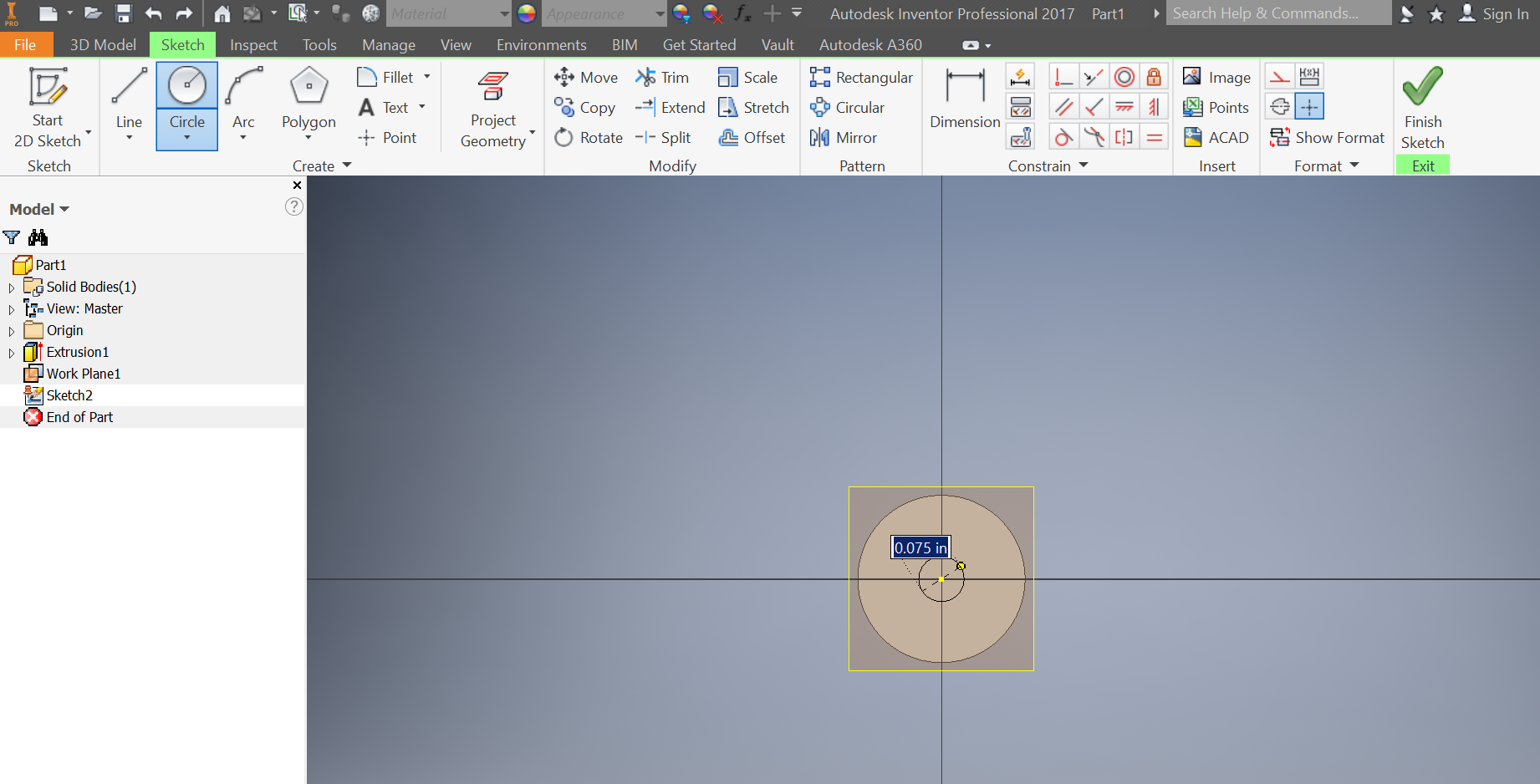Open the Fillet dropdown arrow

(427, 77)
